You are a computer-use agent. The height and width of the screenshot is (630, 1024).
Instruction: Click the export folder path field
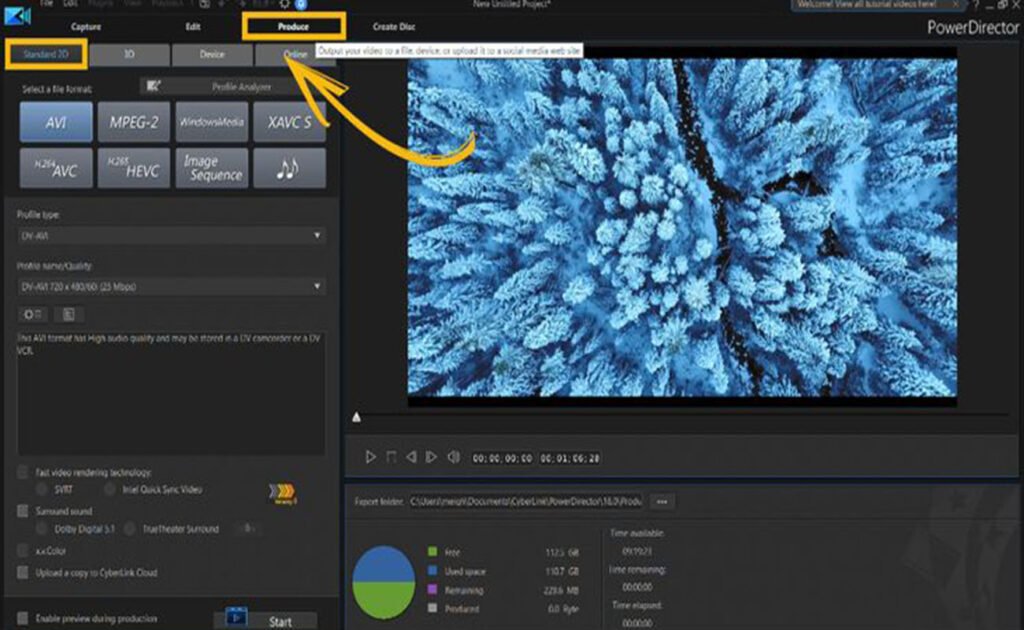pyautogui.click(x=526, y=501)
